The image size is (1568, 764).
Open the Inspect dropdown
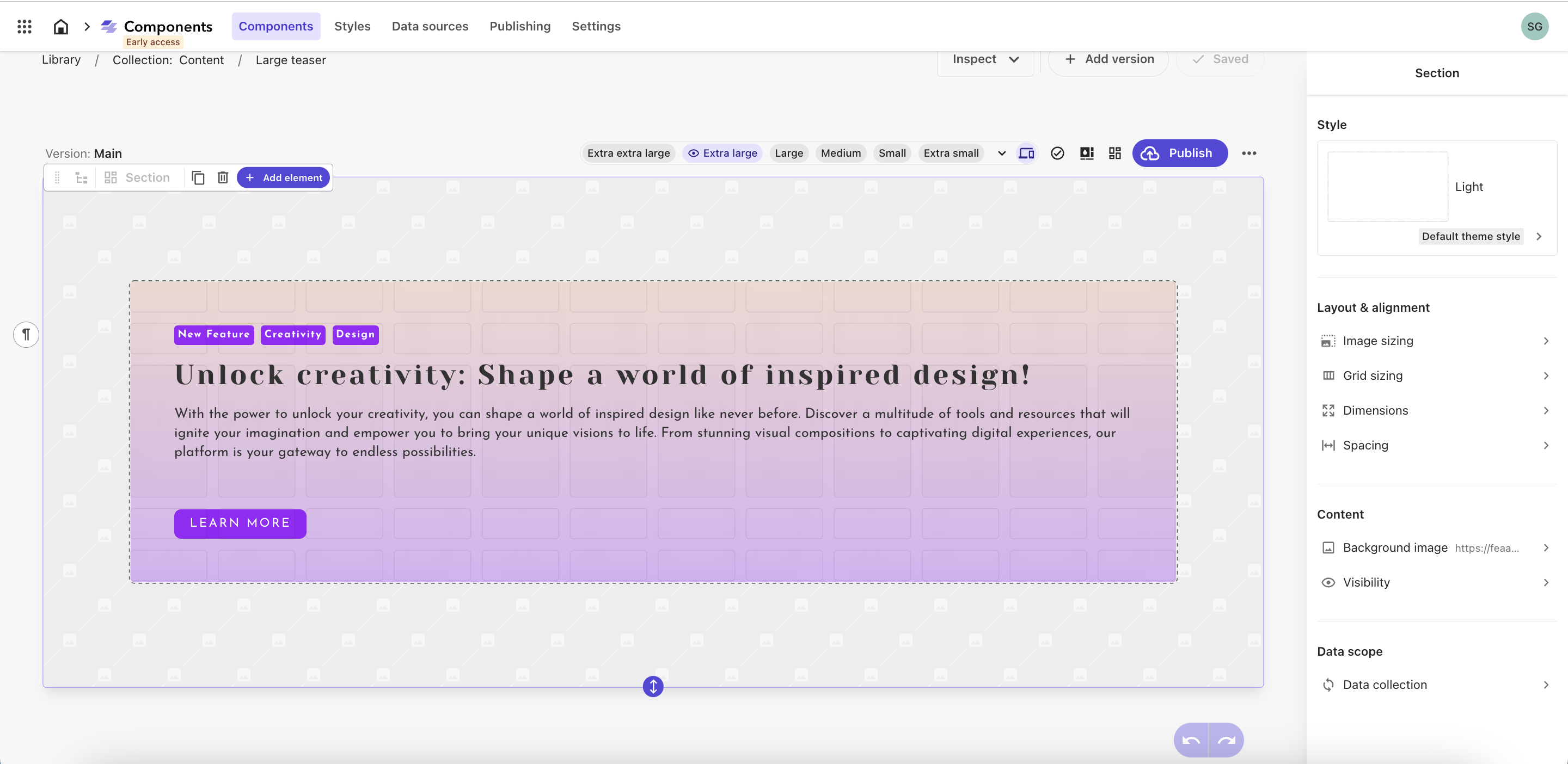(x=984, y=59)
